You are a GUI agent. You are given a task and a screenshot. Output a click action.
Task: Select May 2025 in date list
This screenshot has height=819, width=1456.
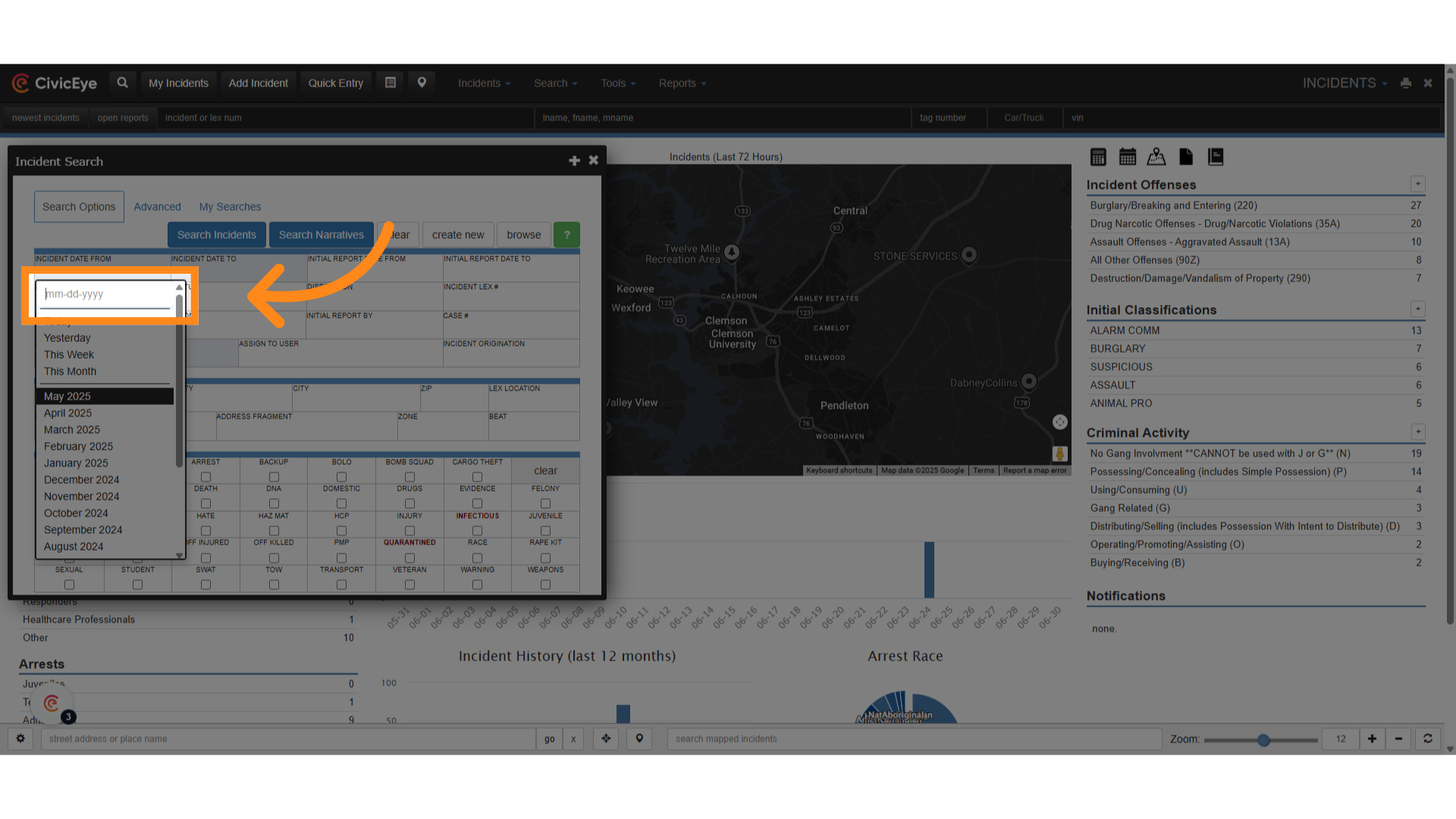coord(105,397)
